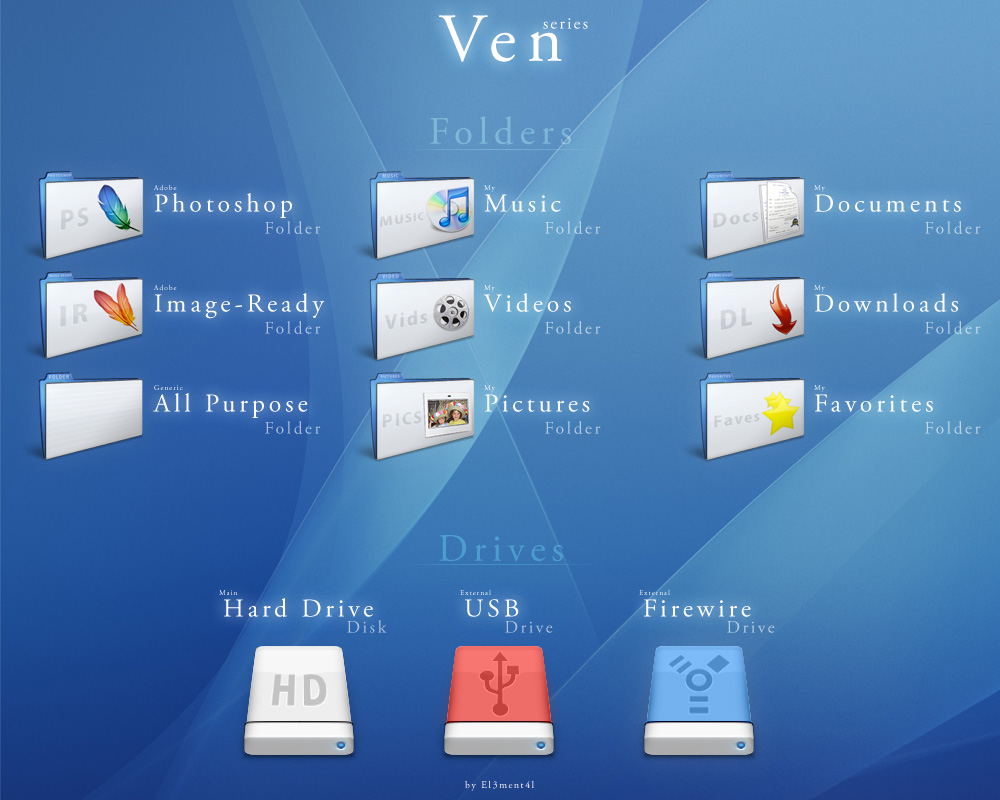
Task: Open the Music folder icon with iTunes disc
Action: pyautogui.click(x=422, y=215)
